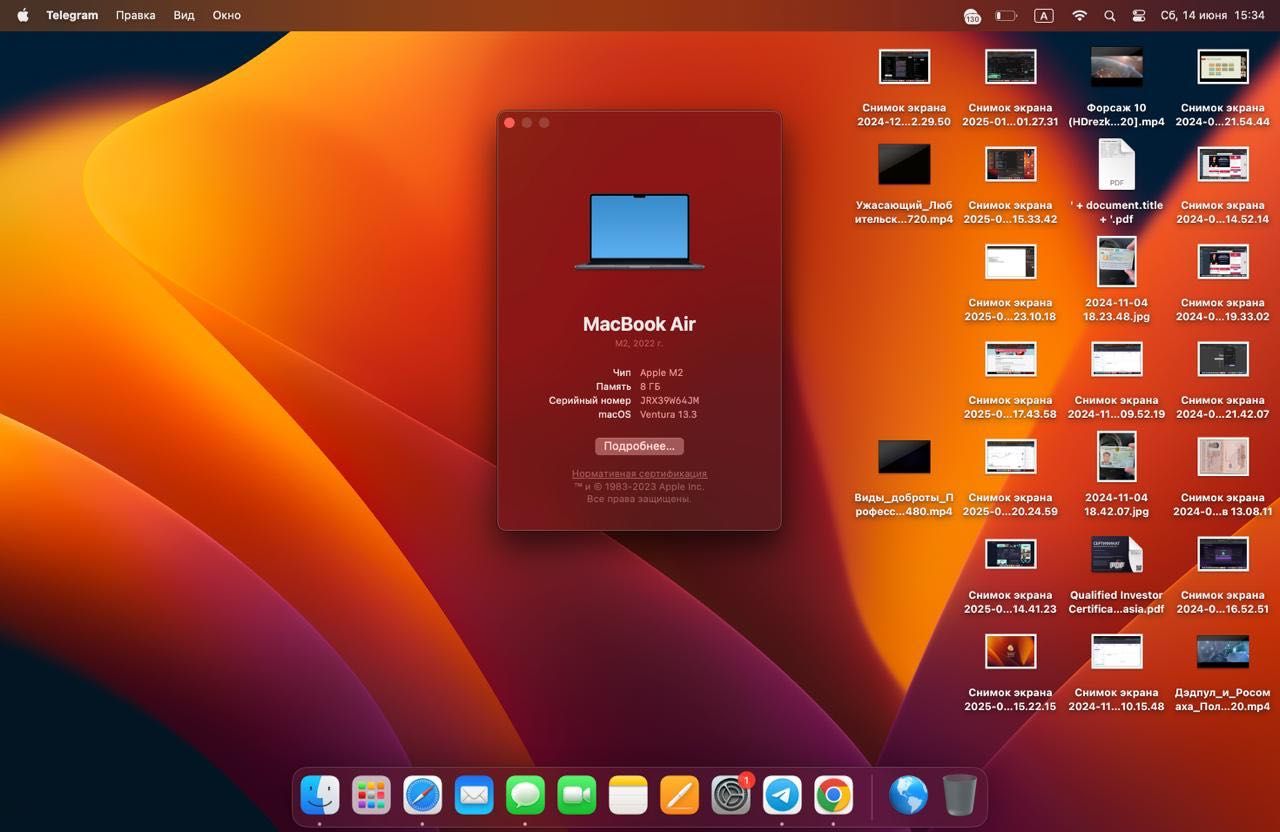Select video Ужасающий_Любительск...720.mp4

pos(904,185)
